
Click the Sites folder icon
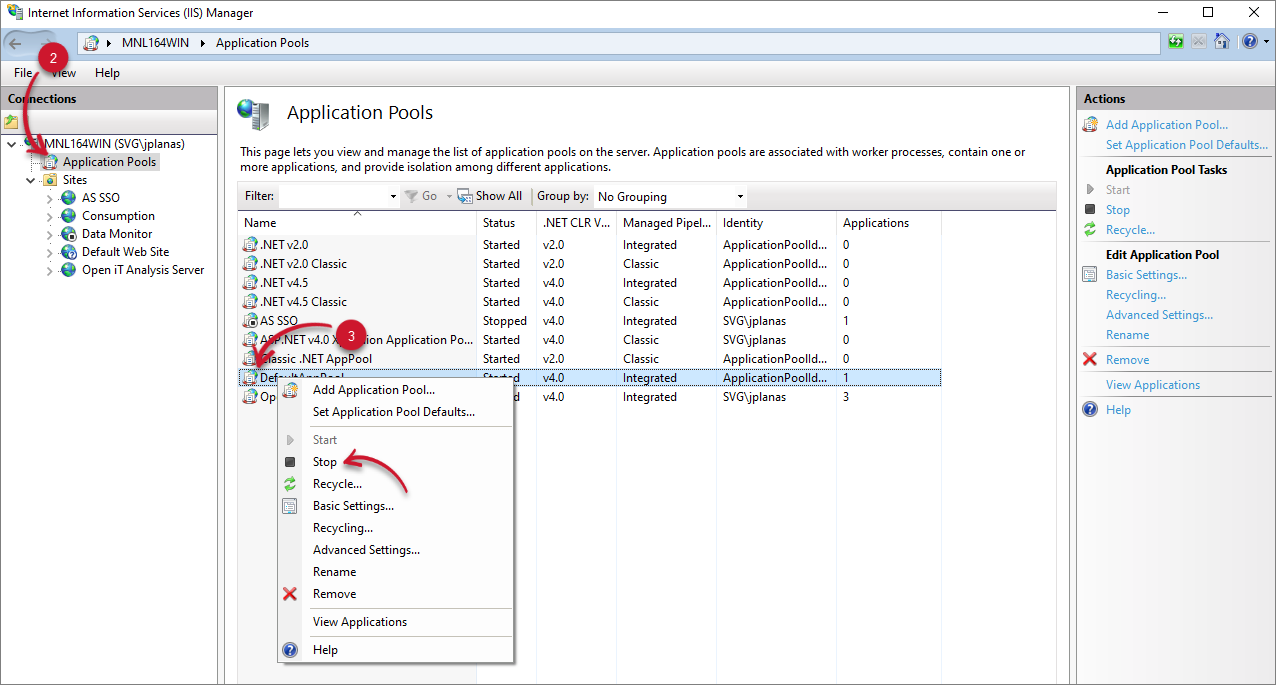50,180
